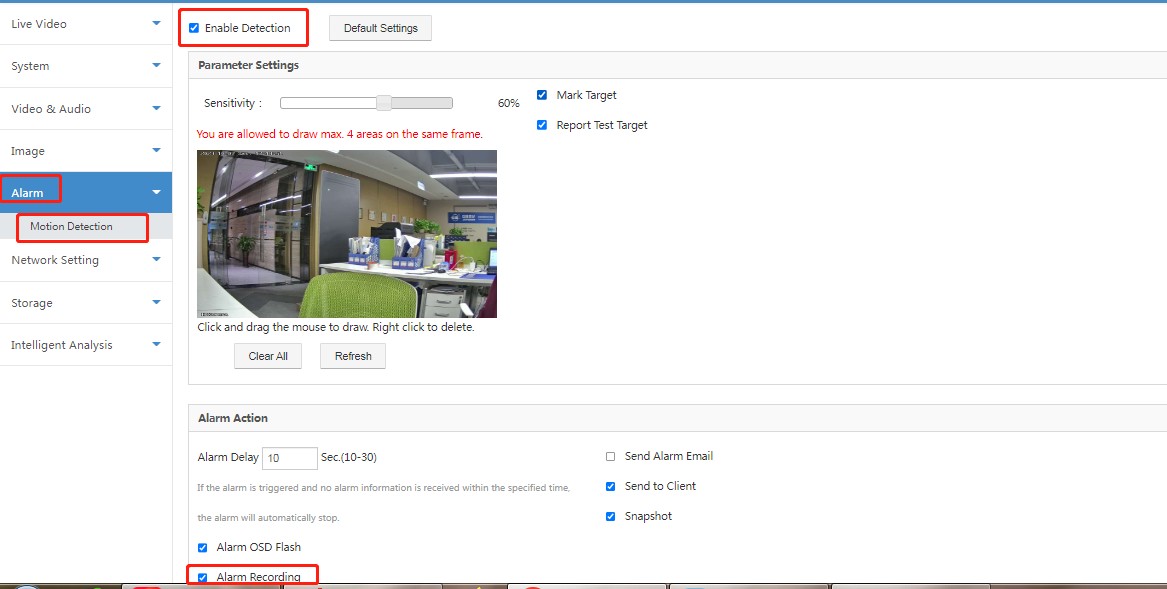Enable the Send Alarm Email checkbox

click(x=611, y=457)
